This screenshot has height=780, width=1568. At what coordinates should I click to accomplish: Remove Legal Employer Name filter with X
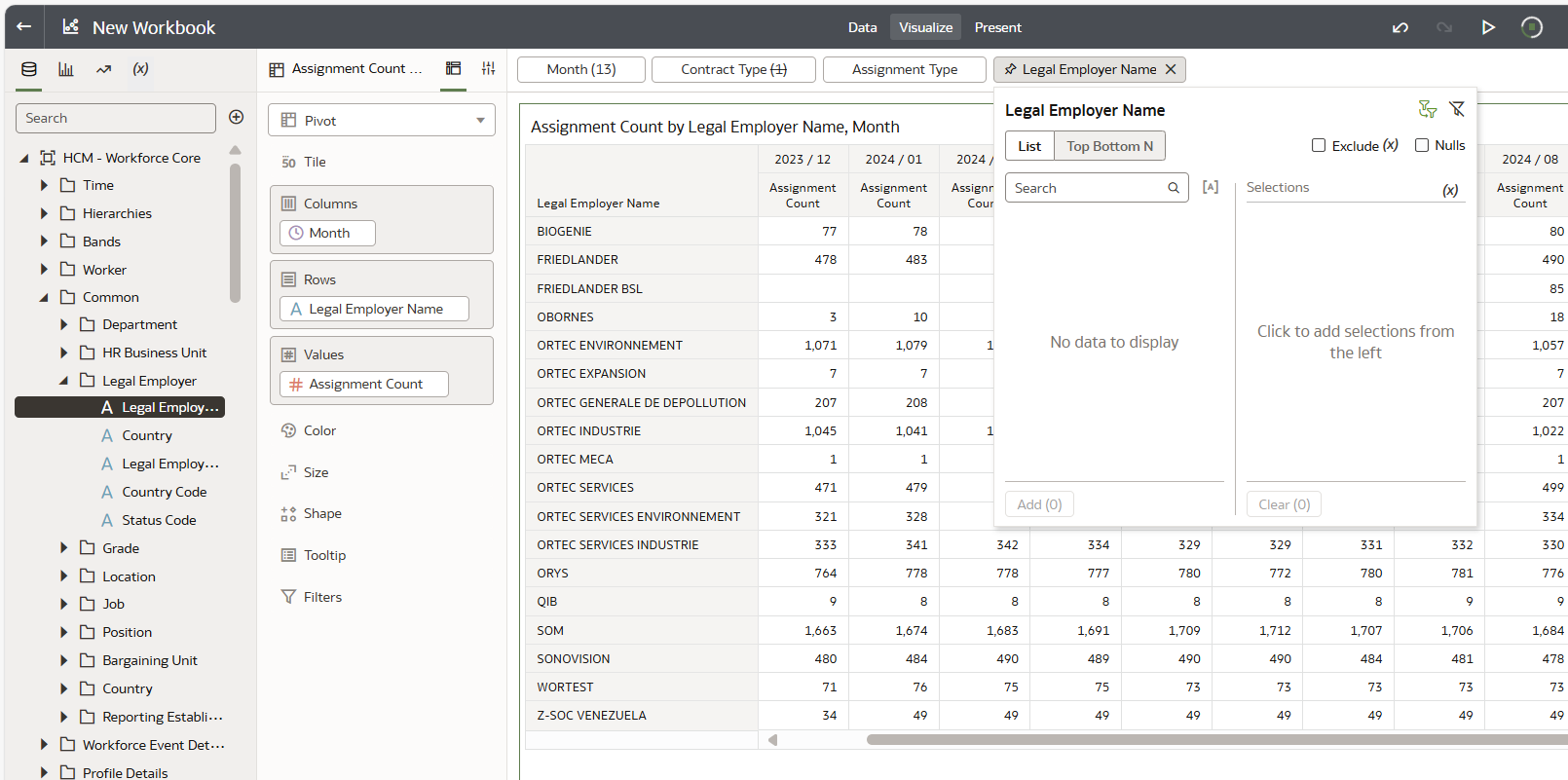pos(1171,69)
